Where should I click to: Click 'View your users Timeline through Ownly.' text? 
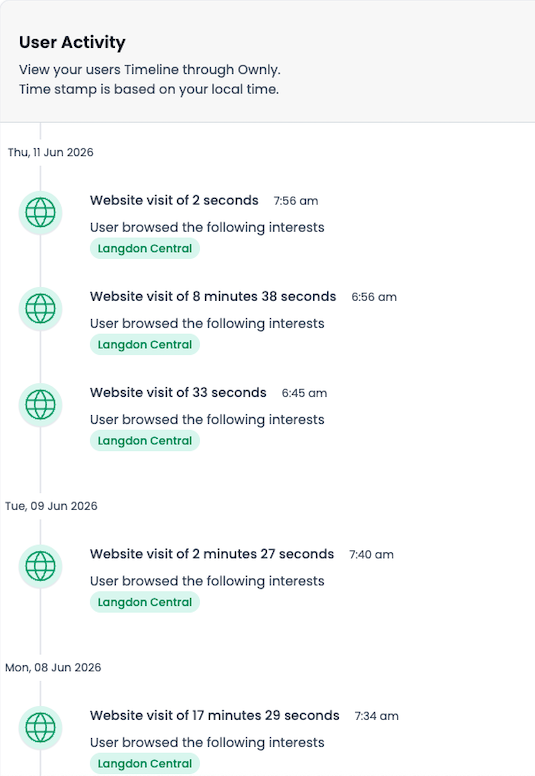pyautogui.click(x=150, y=70)
